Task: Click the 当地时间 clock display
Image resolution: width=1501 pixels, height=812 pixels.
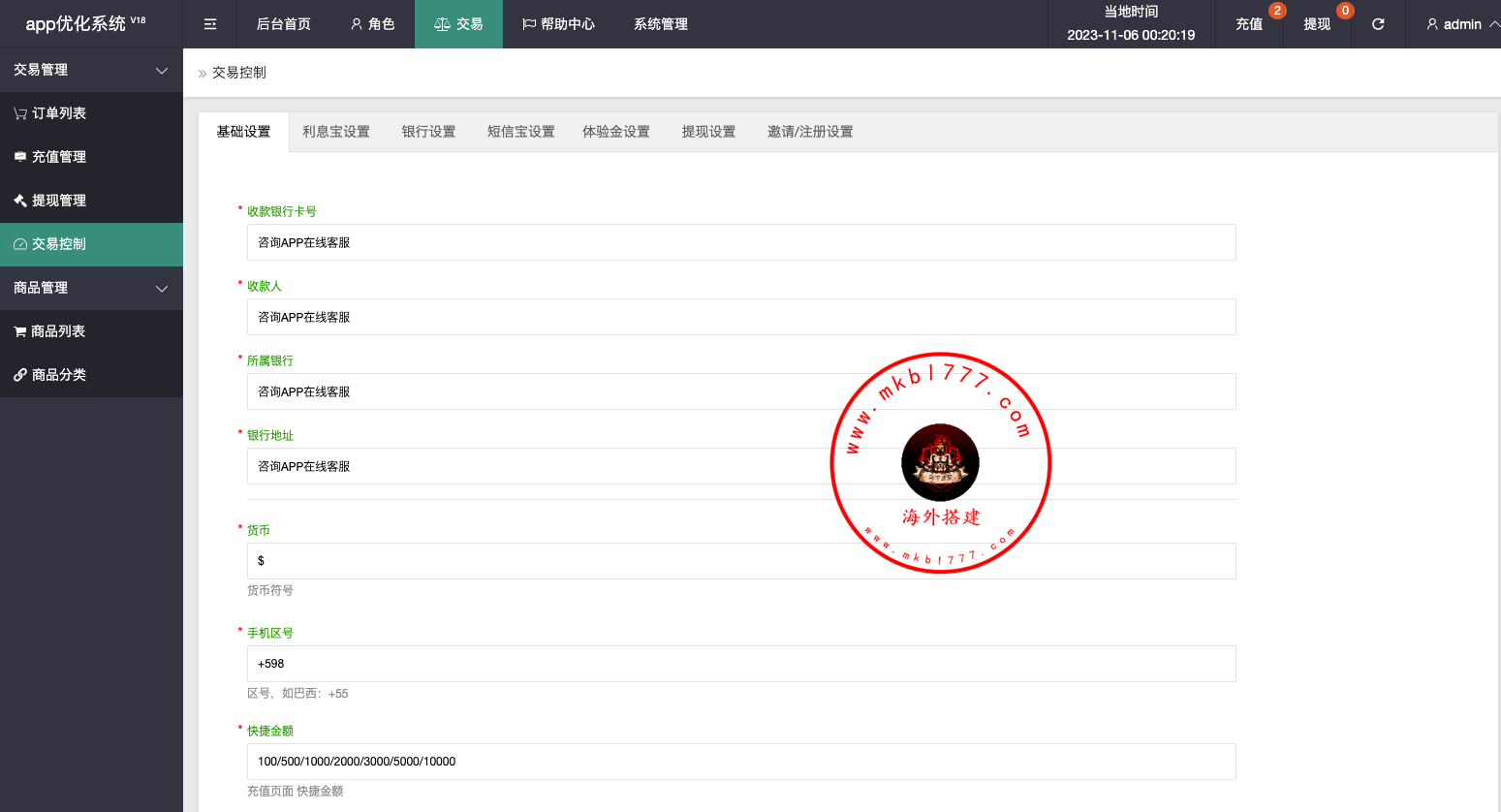Action: (1131, 24)
